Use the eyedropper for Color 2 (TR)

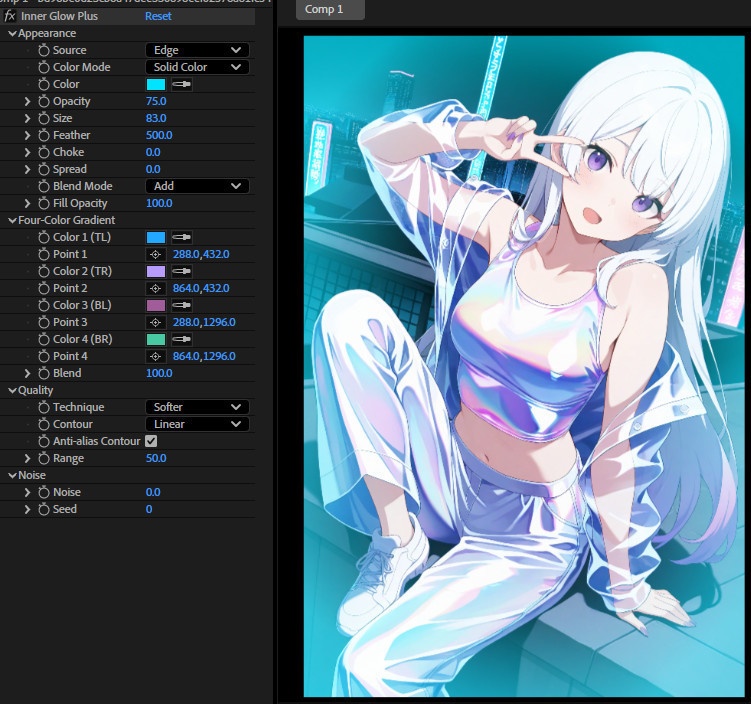(x=182, y=271)
